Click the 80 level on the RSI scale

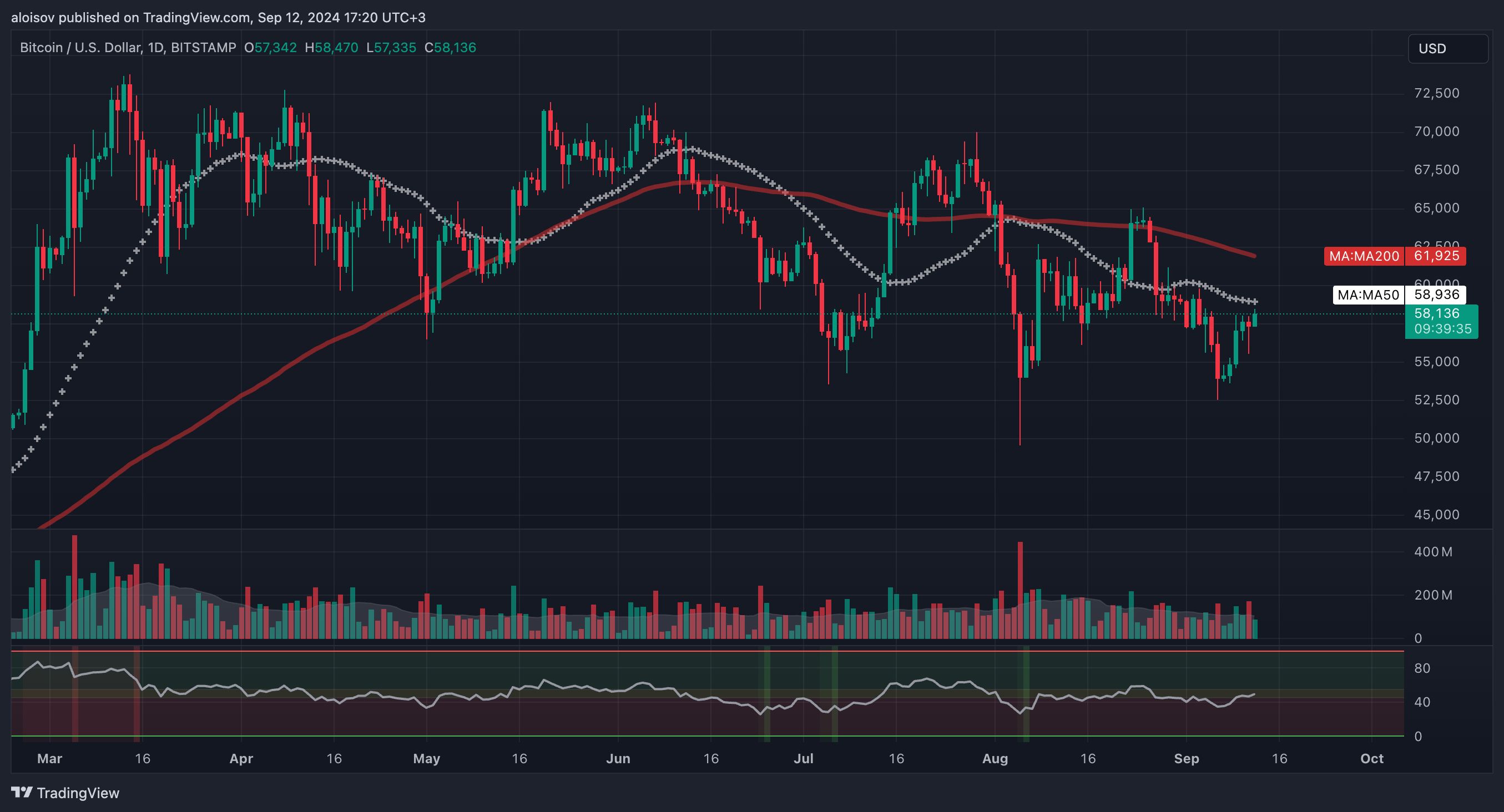point(1422,668)
